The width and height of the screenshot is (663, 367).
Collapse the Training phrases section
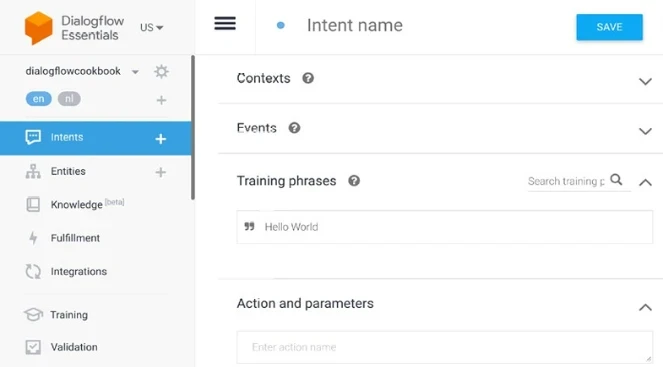click(x=645, y=182)
